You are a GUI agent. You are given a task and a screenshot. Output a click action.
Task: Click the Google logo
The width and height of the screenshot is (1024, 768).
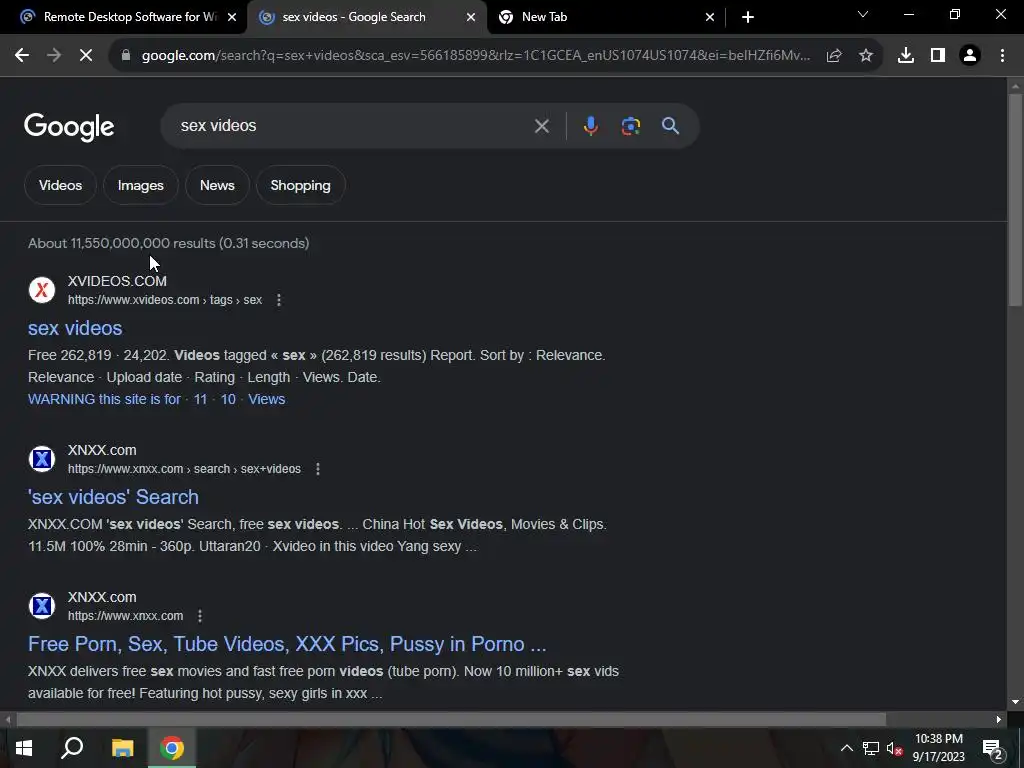coord(69,127)
